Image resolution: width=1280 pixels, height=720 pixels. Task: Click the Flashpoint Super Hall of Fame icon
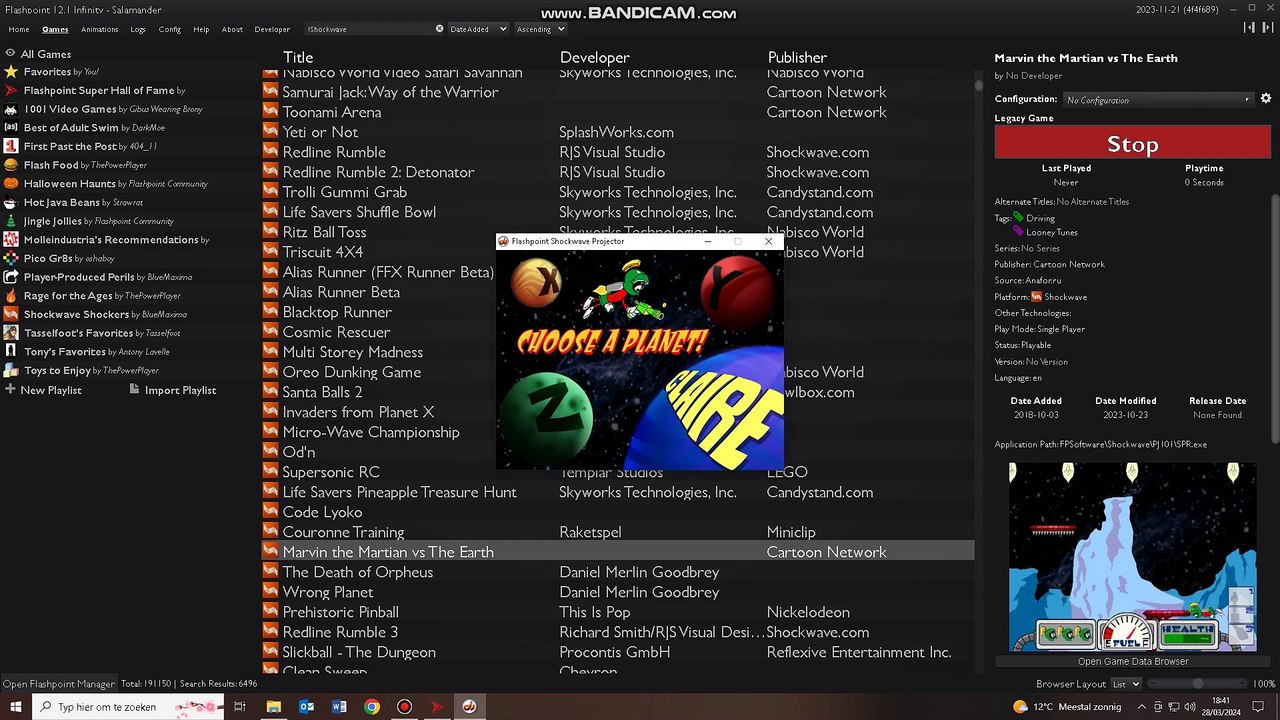(x=11, y=90)
